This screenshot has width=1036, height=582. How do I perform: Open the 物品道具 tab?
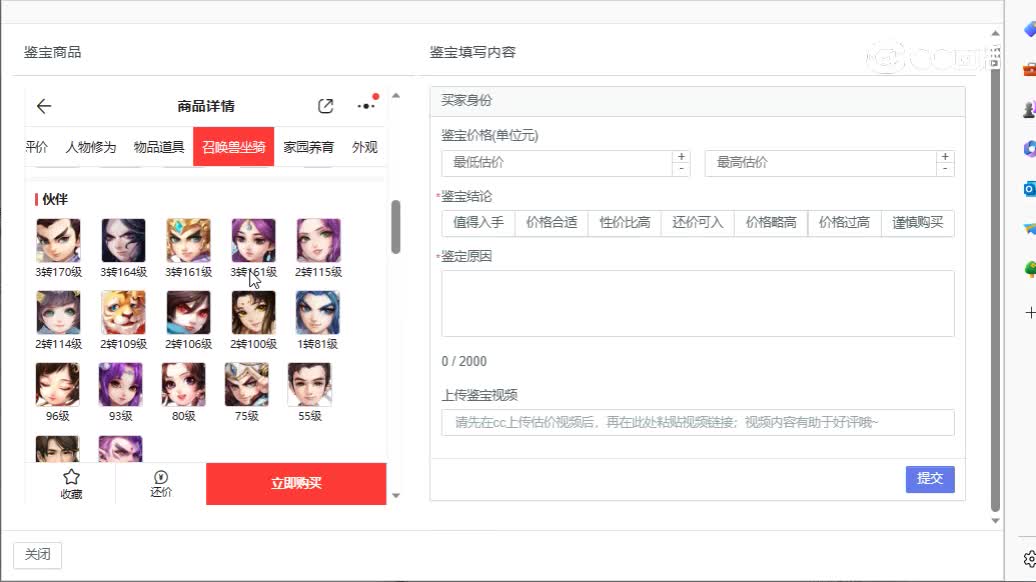159,147
